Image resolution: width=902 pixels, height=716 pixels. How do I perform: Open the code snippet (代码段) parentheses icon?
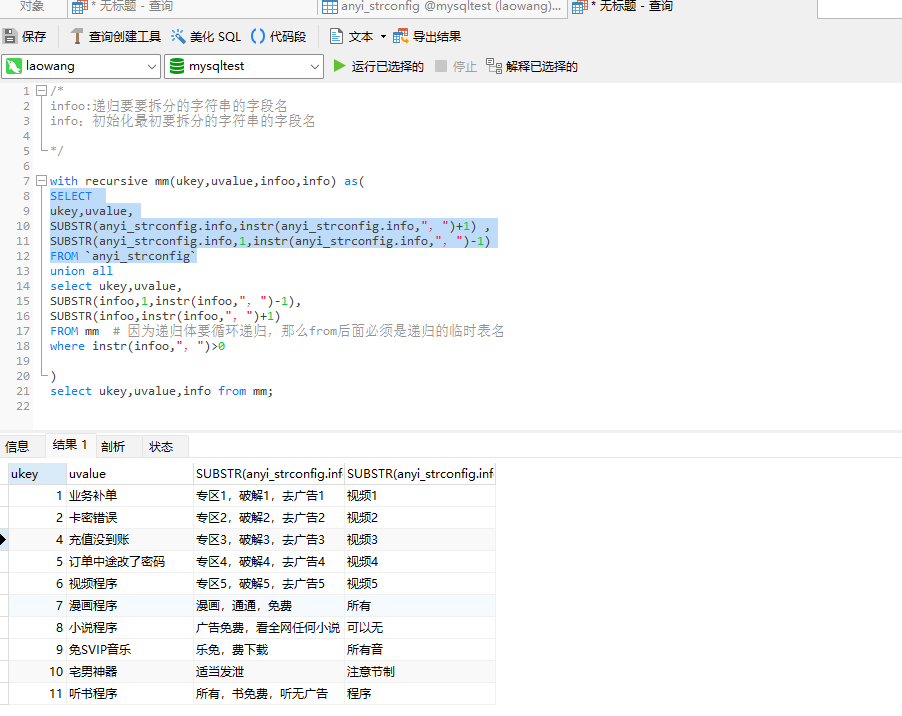click(258, 37)
